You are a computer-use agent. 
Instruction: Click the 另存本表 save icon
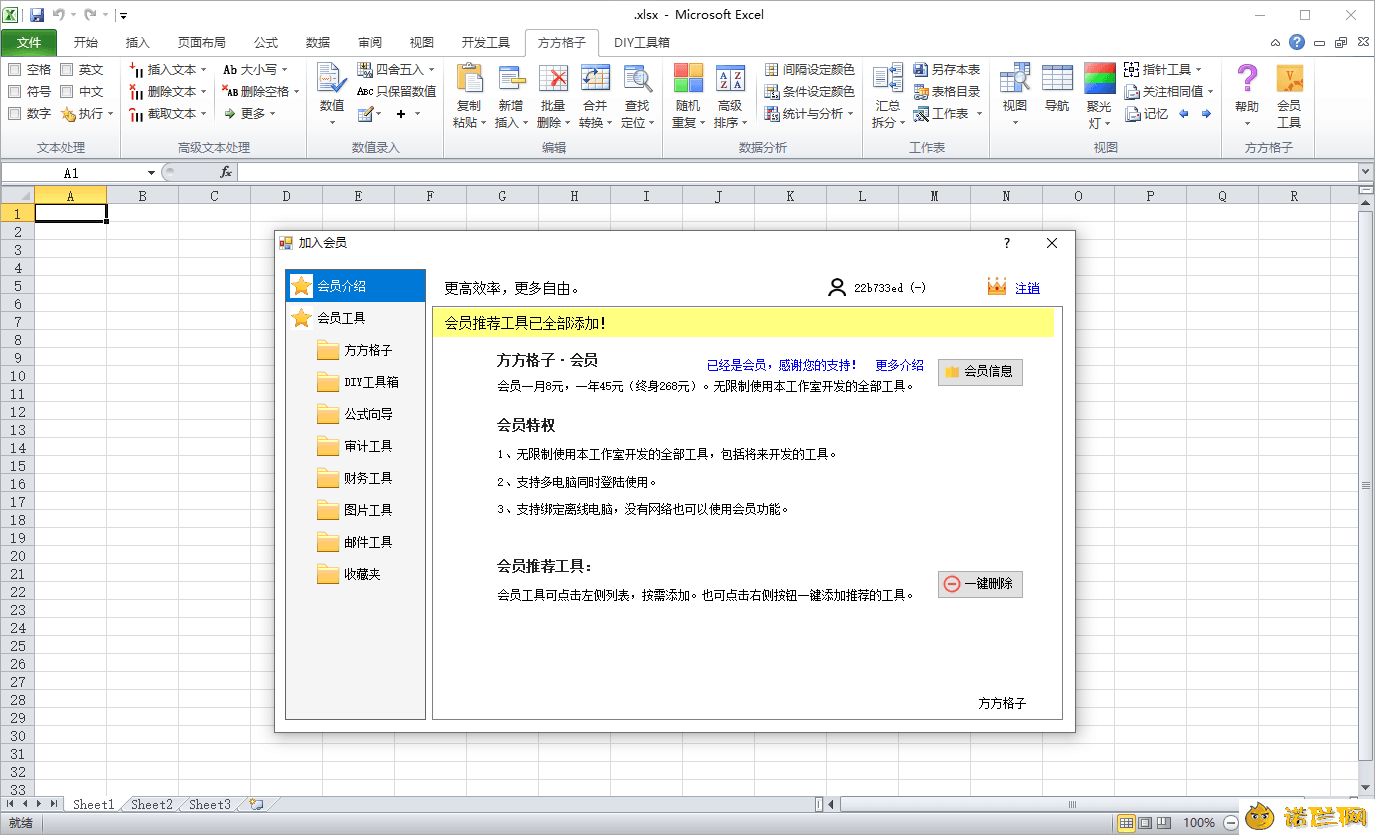920,69
